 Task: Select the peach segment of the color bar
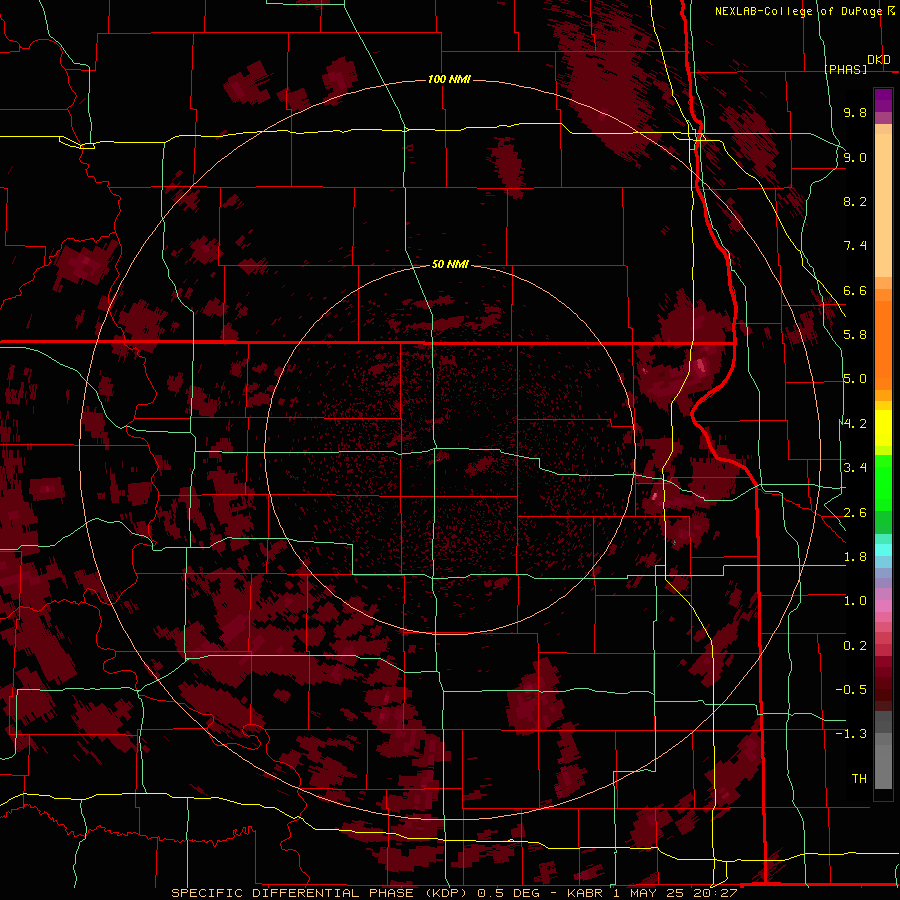point(883,205)
